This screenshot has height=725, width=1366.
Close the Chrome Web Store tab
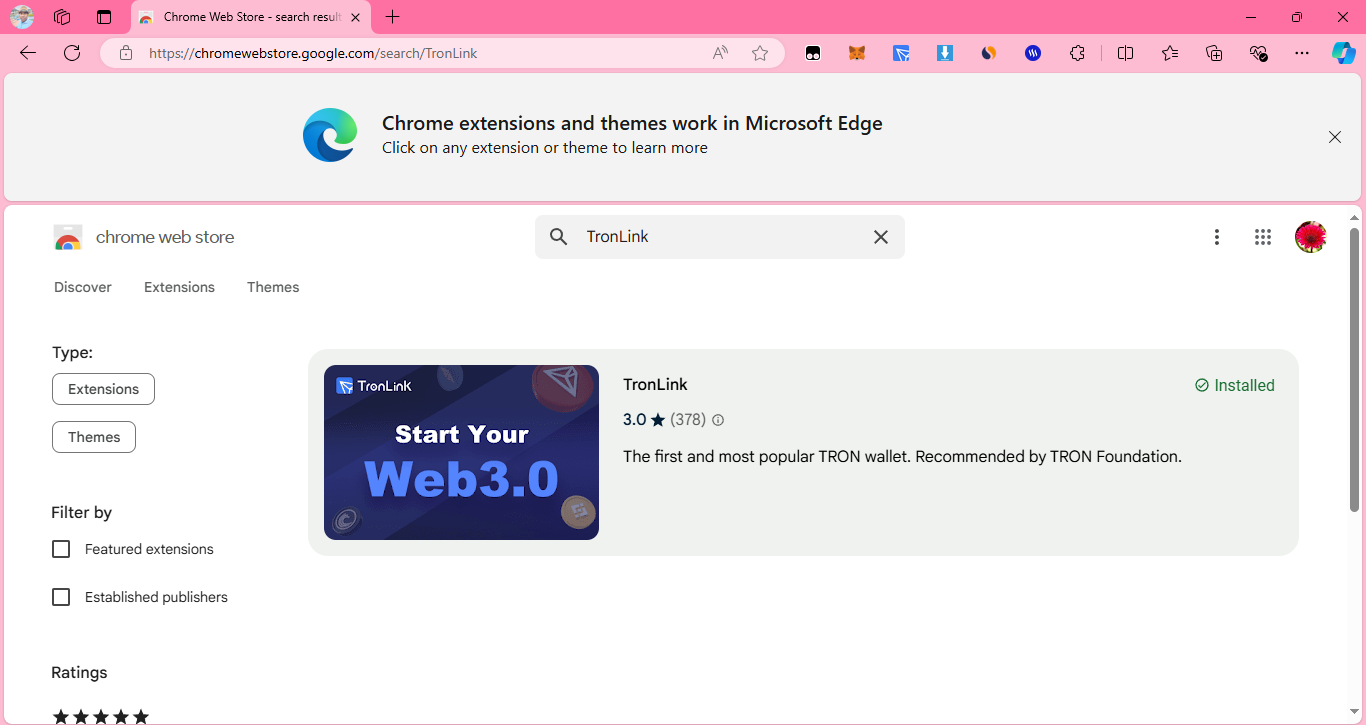coord(355,17)
